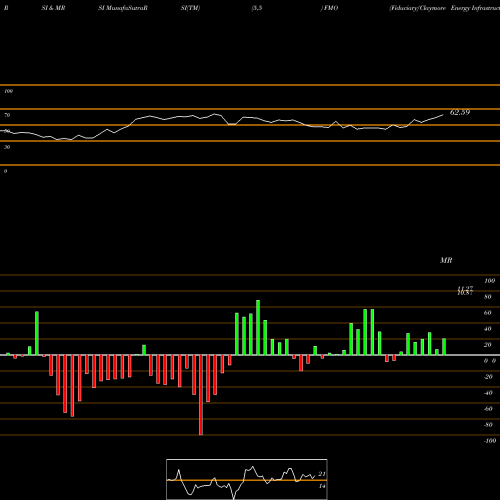Screen dimensions: 500x500
Task: Select the 'SI(TM)' header text
Action: [190, 8]
